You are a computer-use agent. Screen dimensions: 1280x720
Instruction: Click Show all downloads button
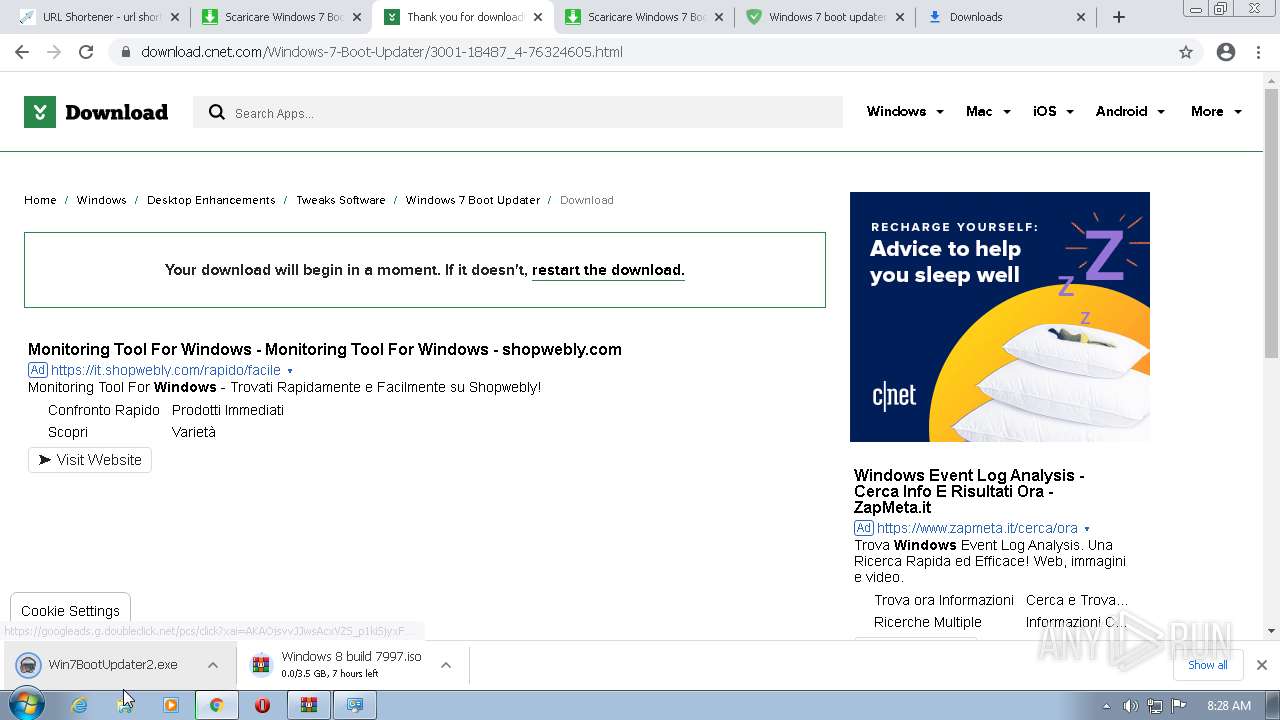(1207, 665)
